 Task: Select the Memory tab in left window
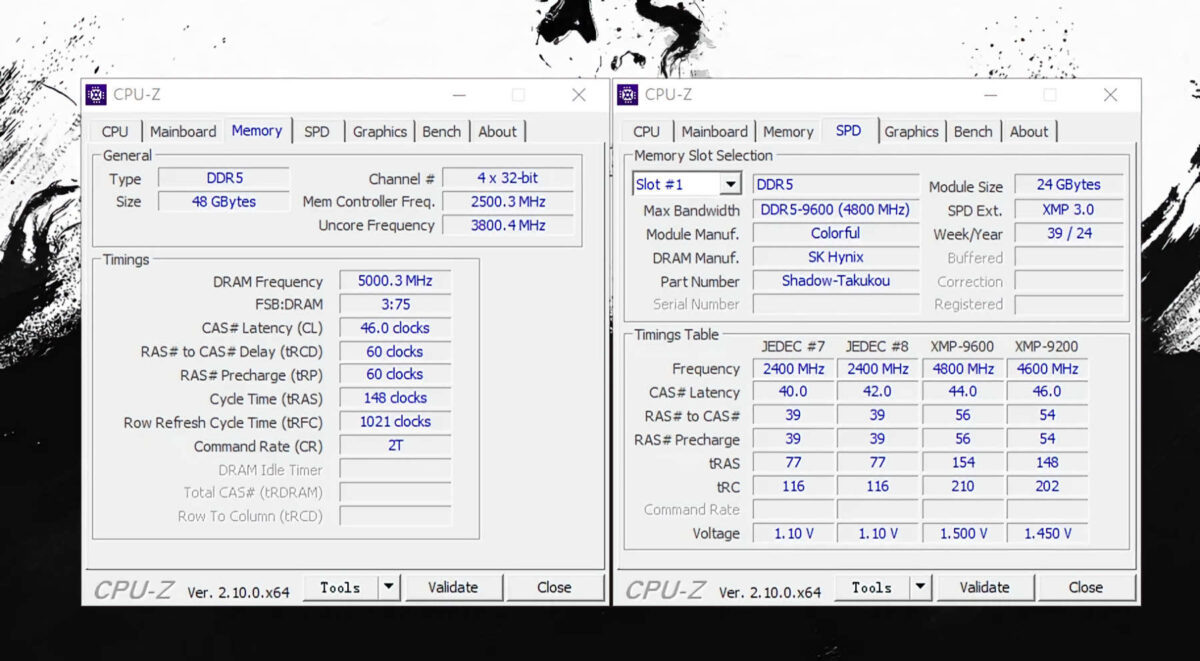pyautogui.click(x=257, y=130)
